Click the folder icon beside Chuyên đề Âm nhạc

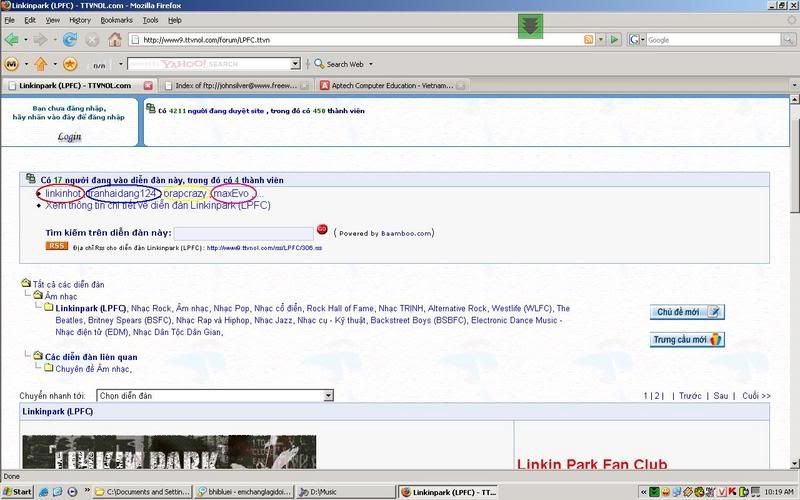(48, 367)
